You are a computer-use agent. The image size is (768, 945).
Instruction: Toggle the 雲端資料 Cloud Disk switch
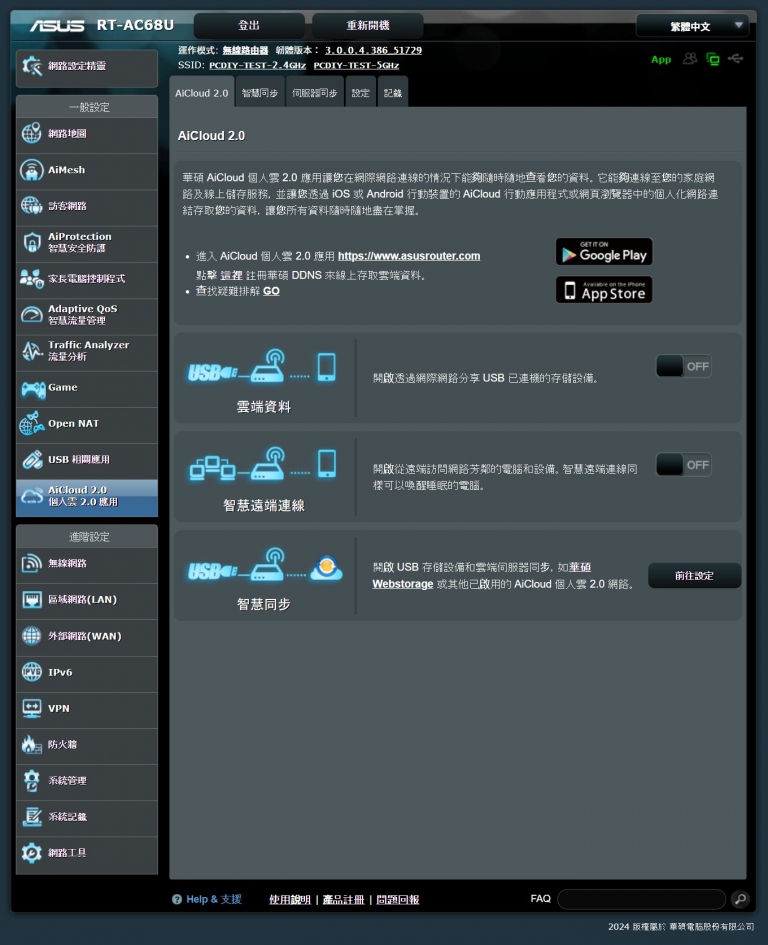click(x=684, y=366)
